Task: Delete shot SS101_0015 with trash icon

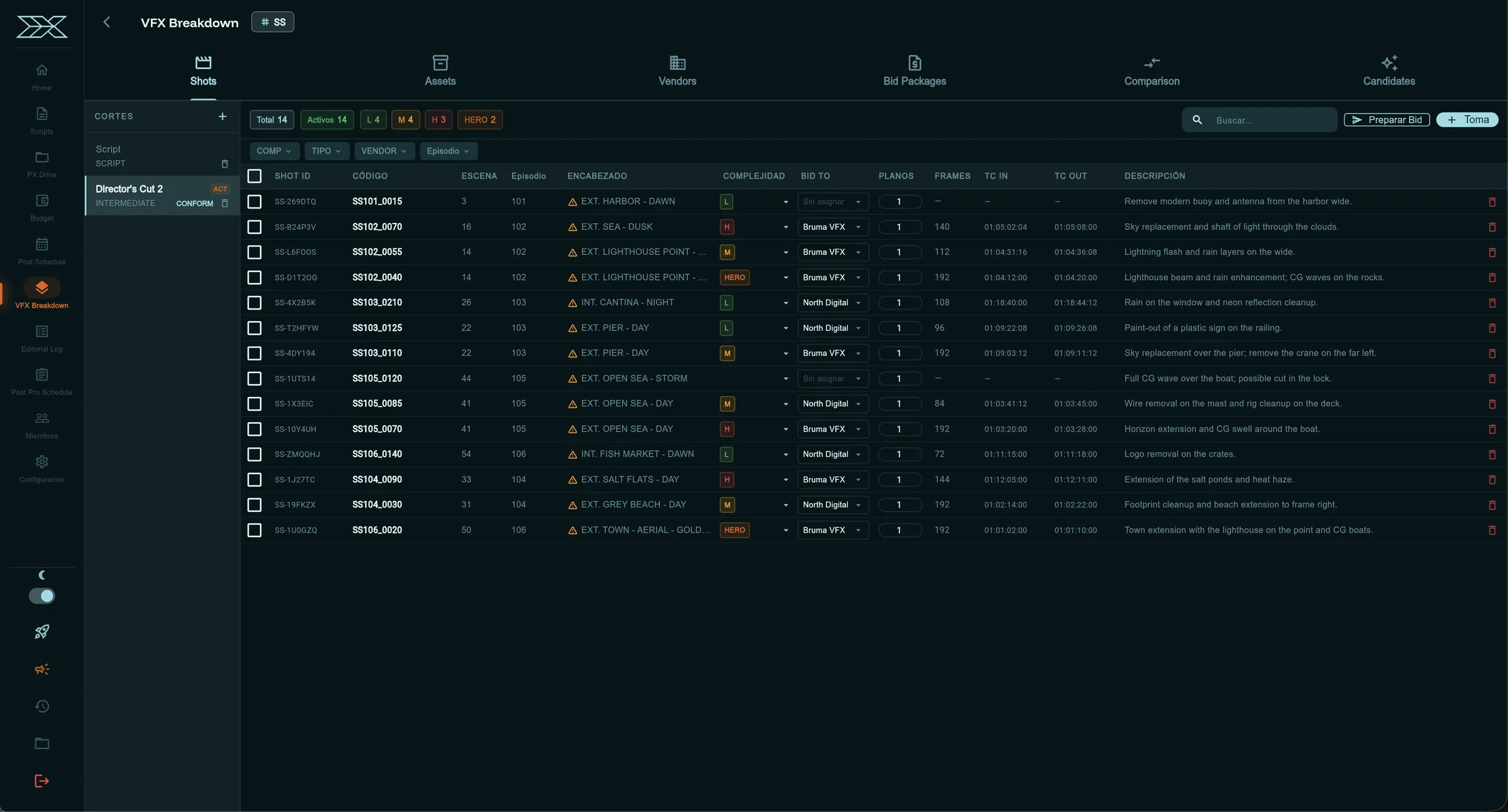Action: pos(1492,202)
